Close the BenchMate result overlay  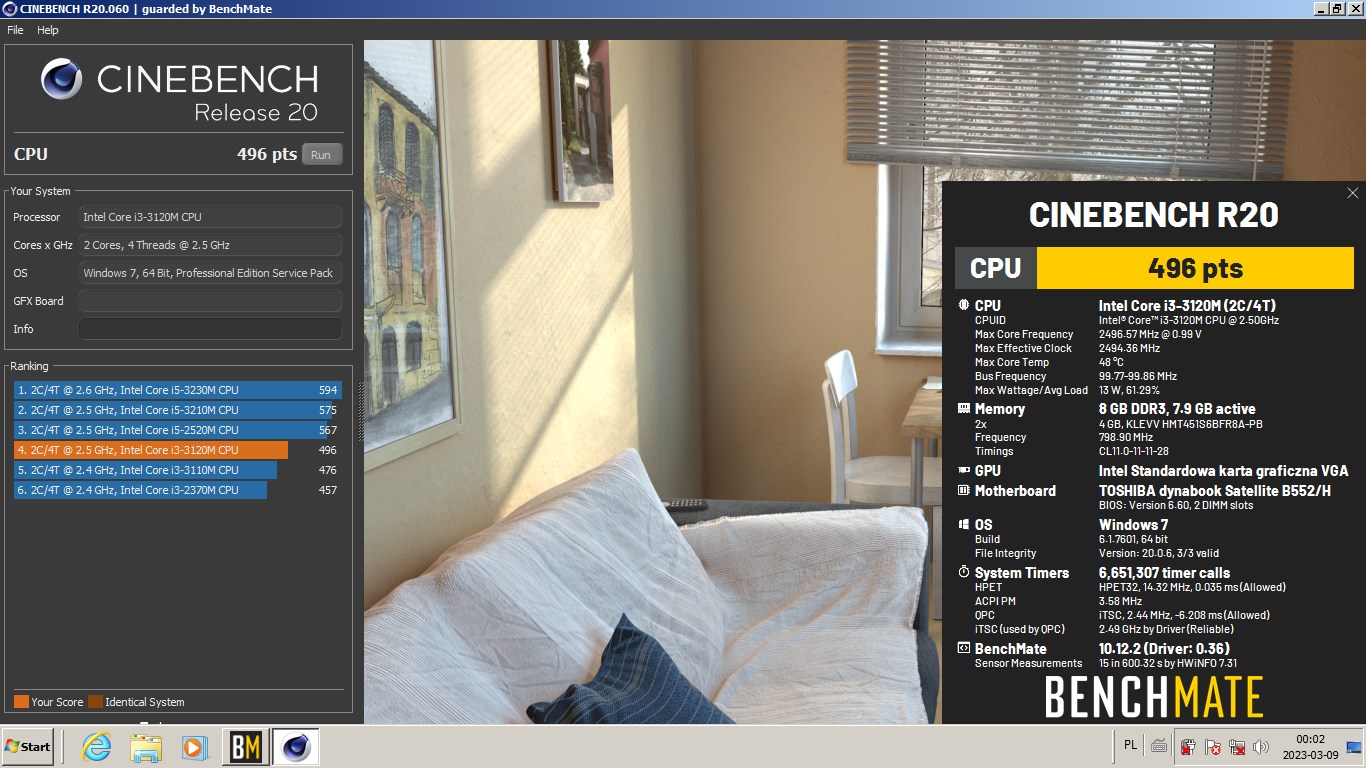tap(1353, 193)
